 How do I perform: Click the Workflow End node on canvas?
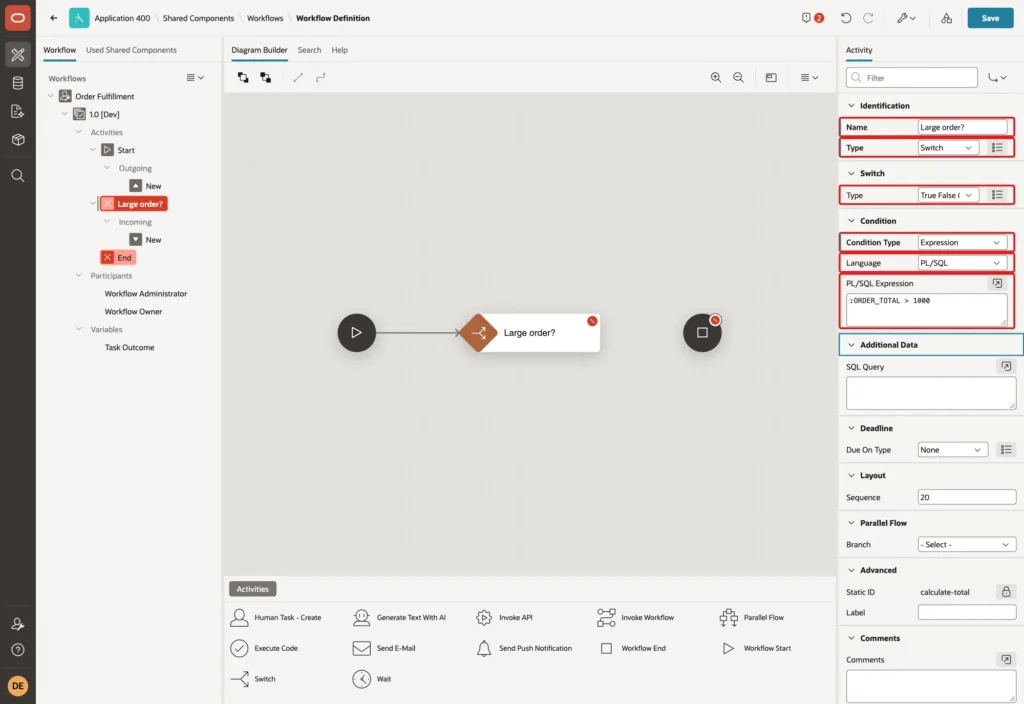(x=702, y=332)
